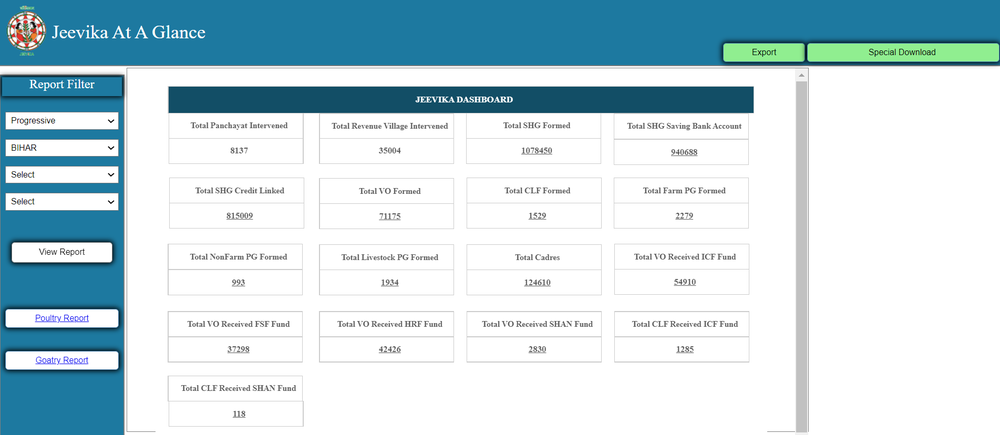Viewport: 1000px width, 435px height.
Task: Click the Total Panchayat Intervened label
Action: click(239, 126)
